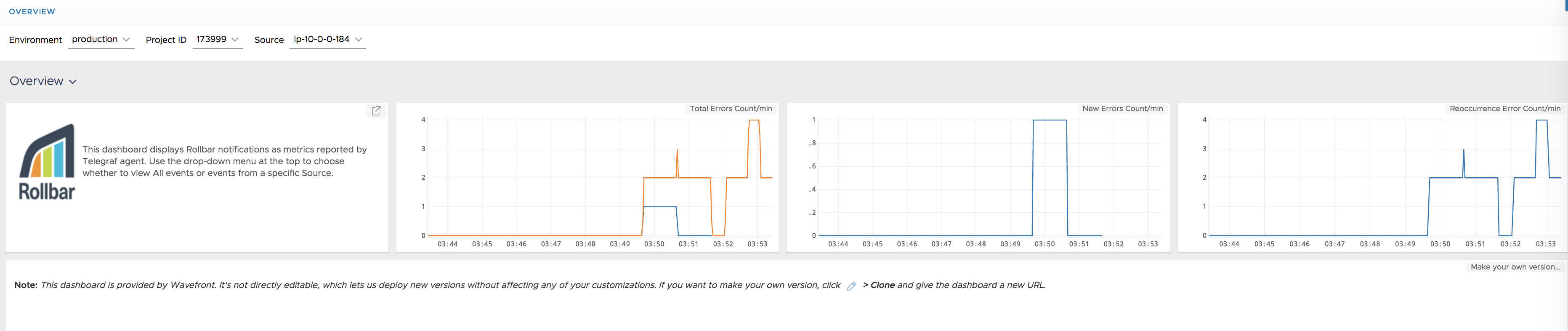Open the Source ip-10-0-0-184 dropdown
Image resolution: width=1568 pixels, height=331 pixels.
[x=327, y=40]
